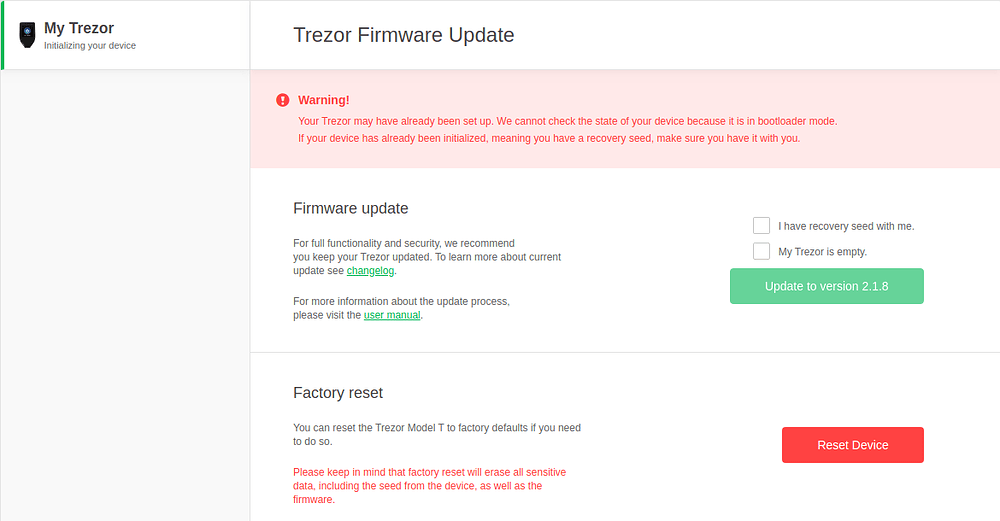Click the Trezor Firmware Update page title
This screenshot has width=1000, height=521.
[403, 35]
